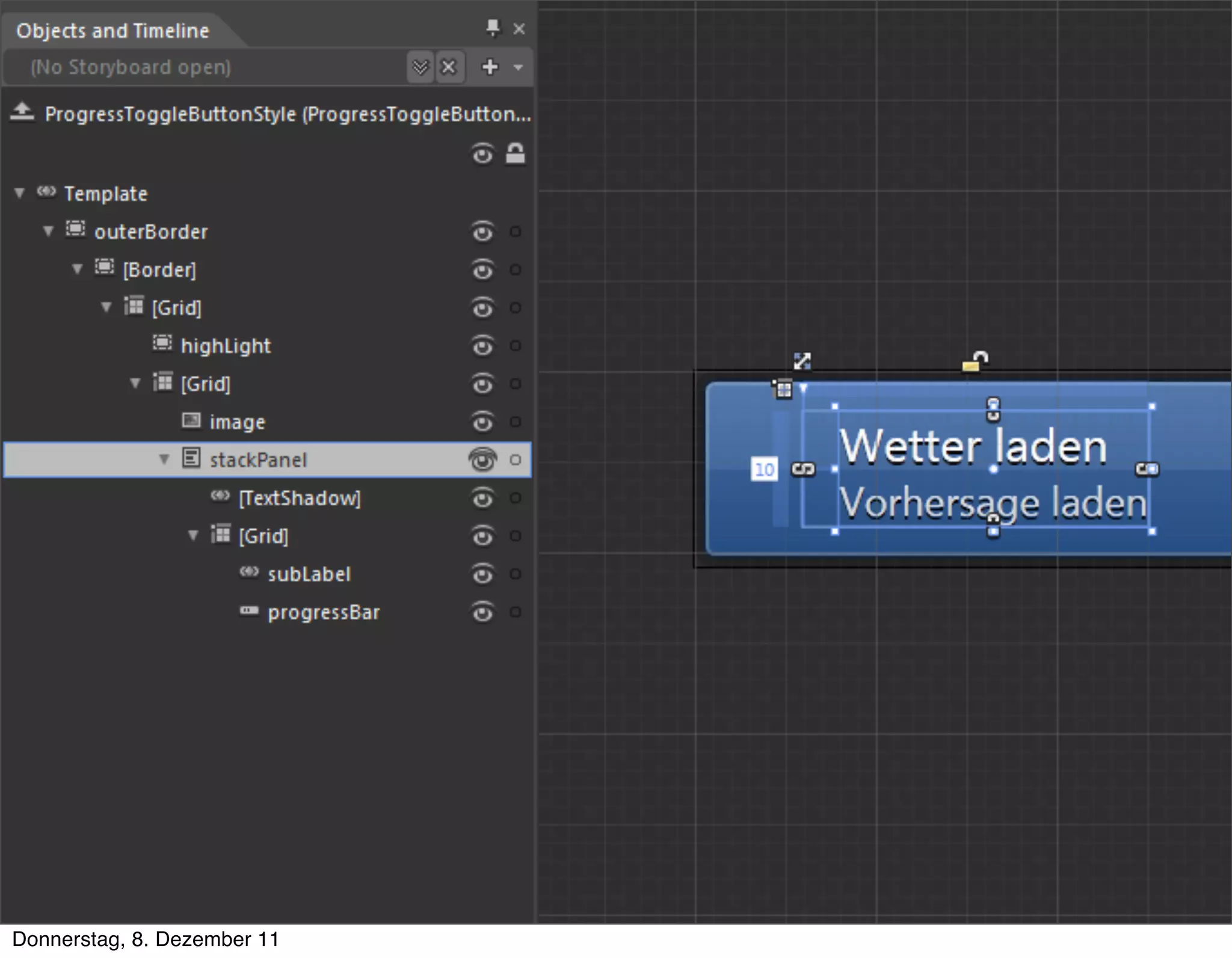Open the storyboard picker list button

pyautogui.click(x=420, y=67)
